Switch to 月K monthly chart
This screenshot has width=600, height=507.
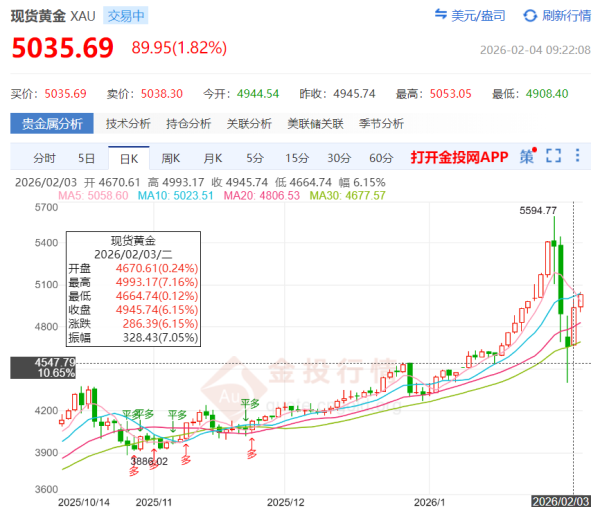[213, 158]
